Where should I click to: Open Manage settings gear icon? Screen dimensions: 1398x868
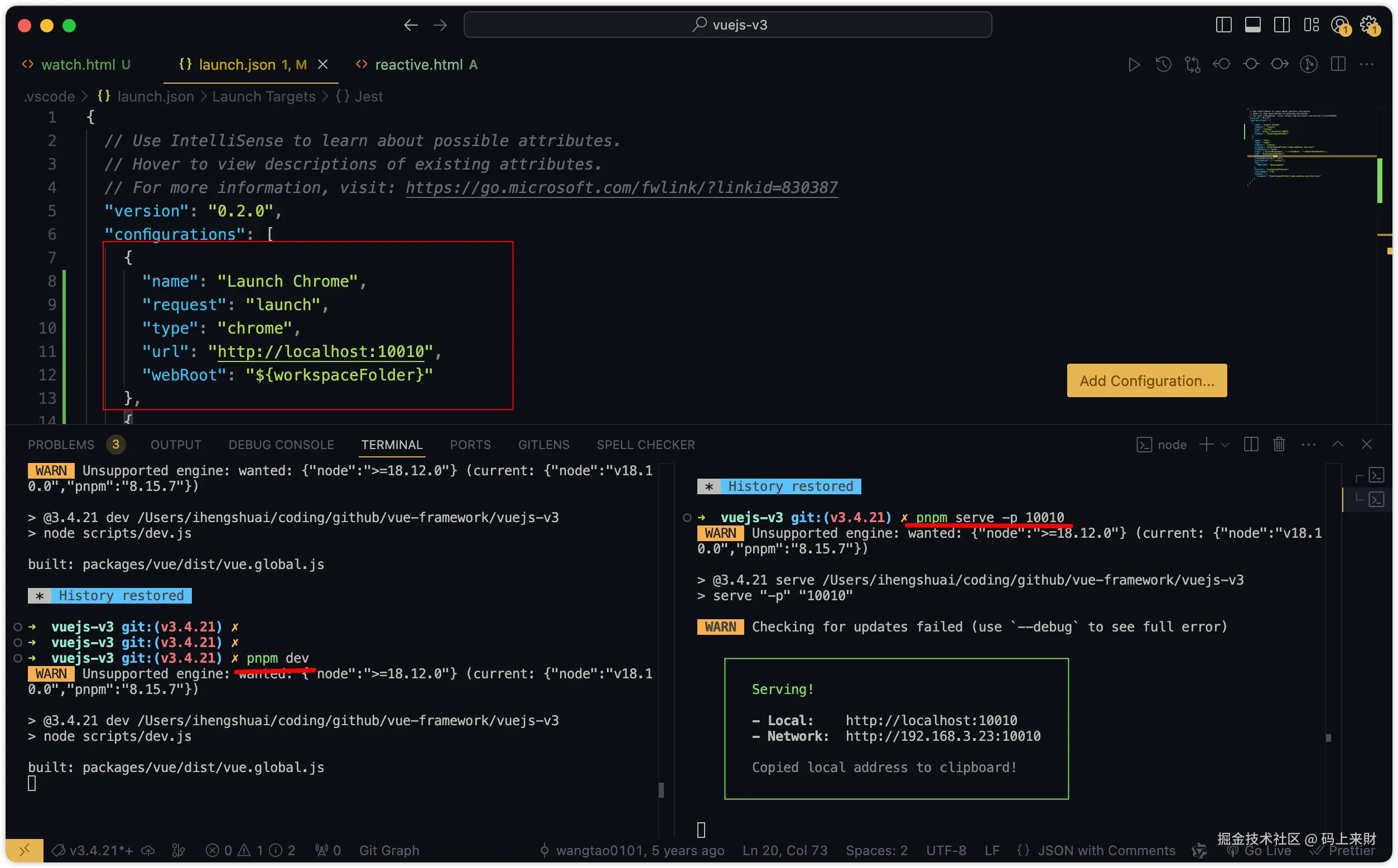pyautogui.click(x=1370, y=25)
